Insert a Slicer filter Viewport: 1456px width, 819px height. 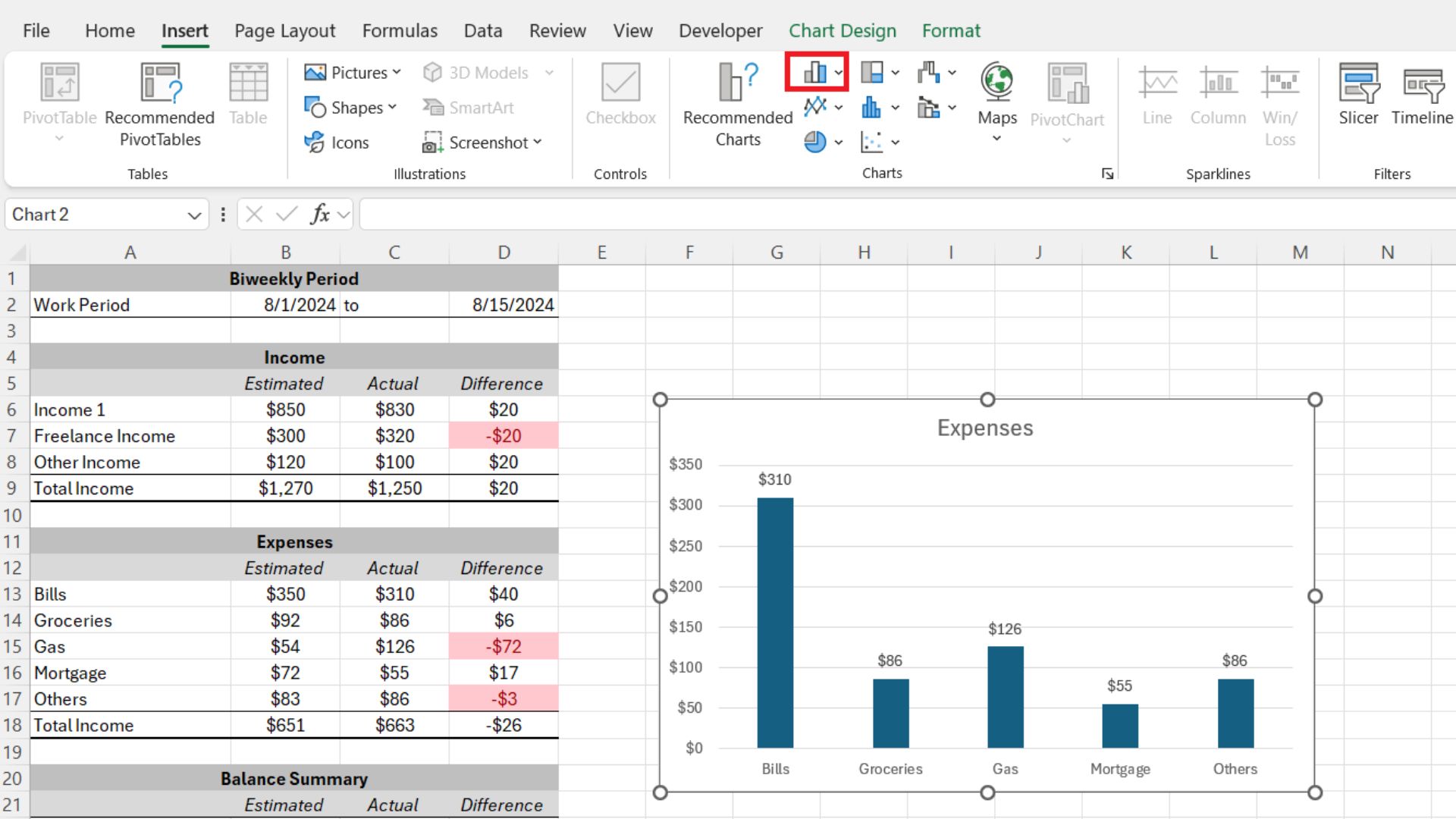pos(1358,94)
